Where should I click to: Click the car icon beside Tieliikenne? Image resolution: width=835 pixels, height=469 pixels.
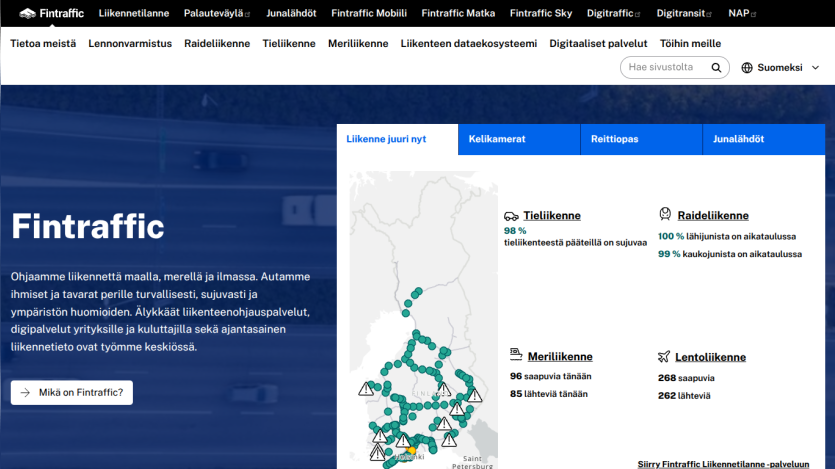pos(511,216)
